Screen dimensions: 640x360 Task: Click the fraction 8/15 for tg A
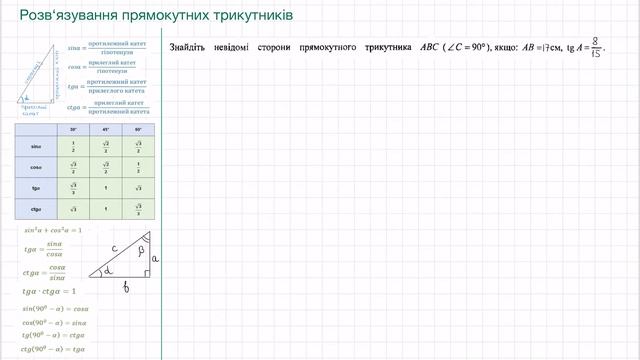click(x=596, y=47)
